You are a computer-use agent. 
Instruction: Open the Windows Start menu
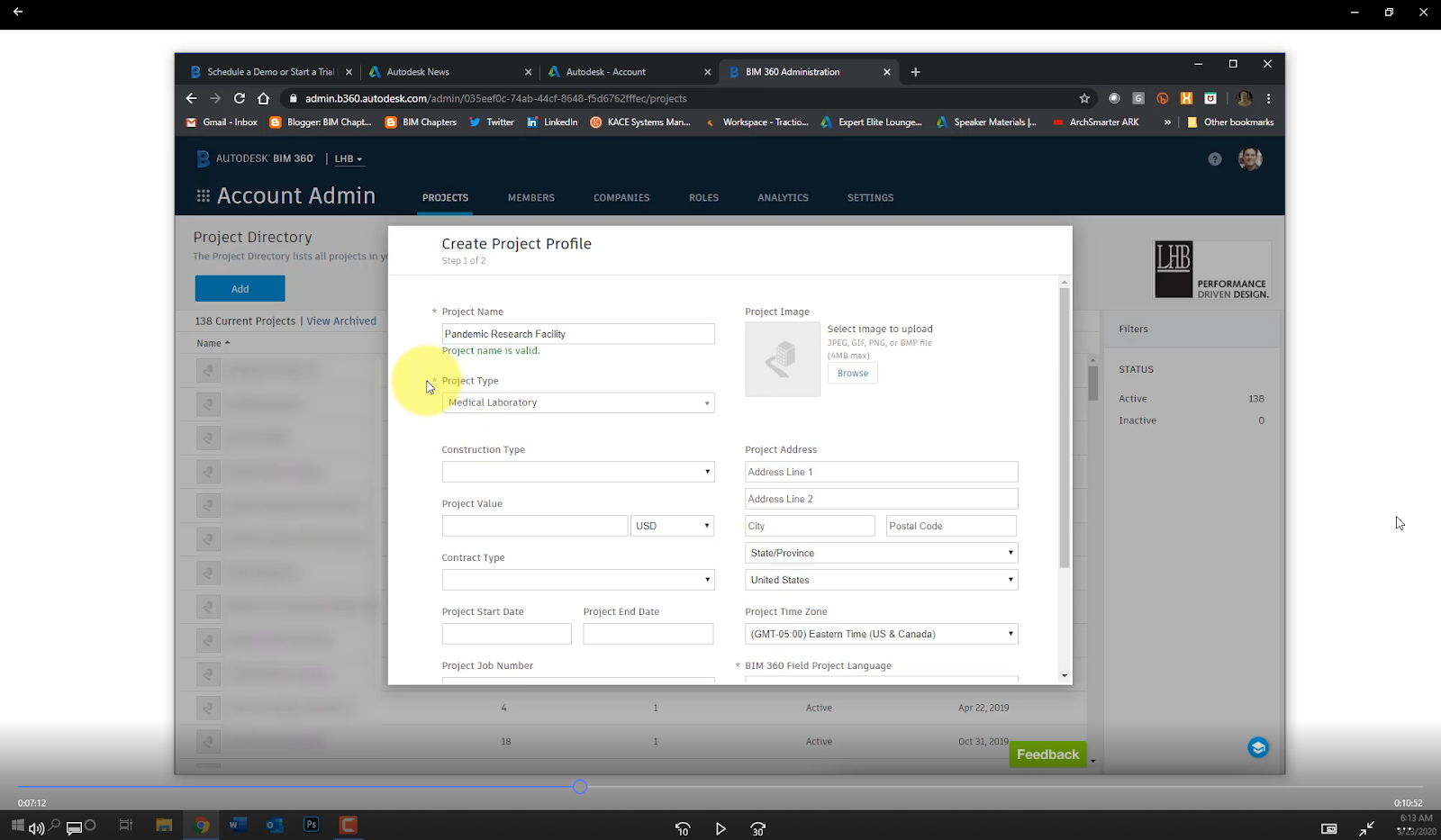[17, 825]
